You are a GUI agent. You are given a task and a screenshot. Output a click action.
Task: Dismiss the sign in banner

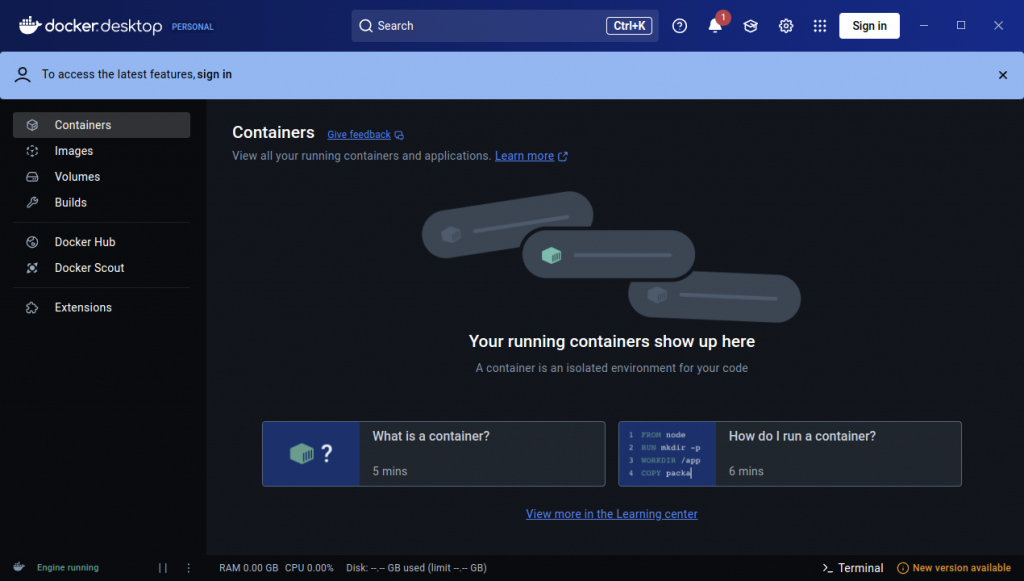(1002, 75)
